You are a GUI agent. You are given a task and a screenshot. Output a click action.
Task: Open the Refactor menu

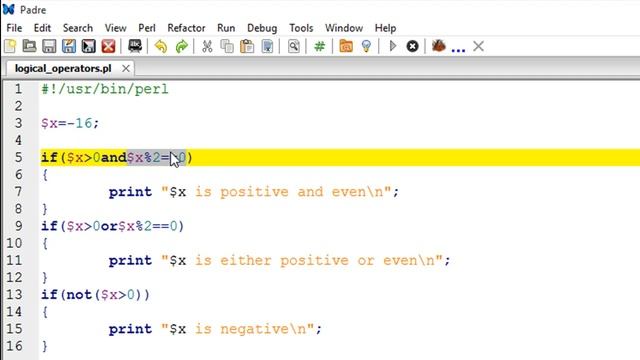point(187,28)
